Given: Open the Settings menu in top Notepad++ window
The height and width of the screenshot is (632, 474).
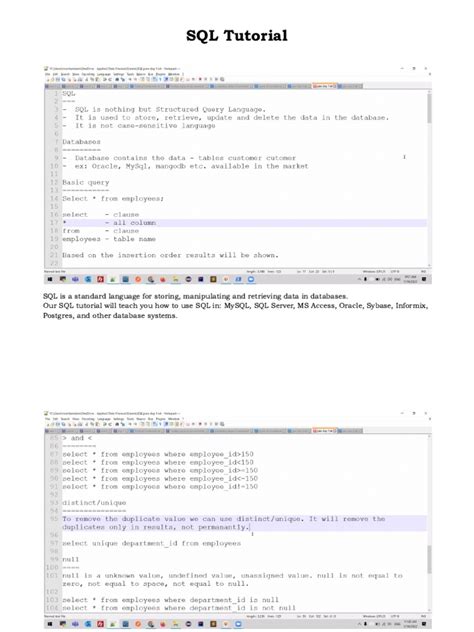Looking at the screenshot, I should click(118, 74).
